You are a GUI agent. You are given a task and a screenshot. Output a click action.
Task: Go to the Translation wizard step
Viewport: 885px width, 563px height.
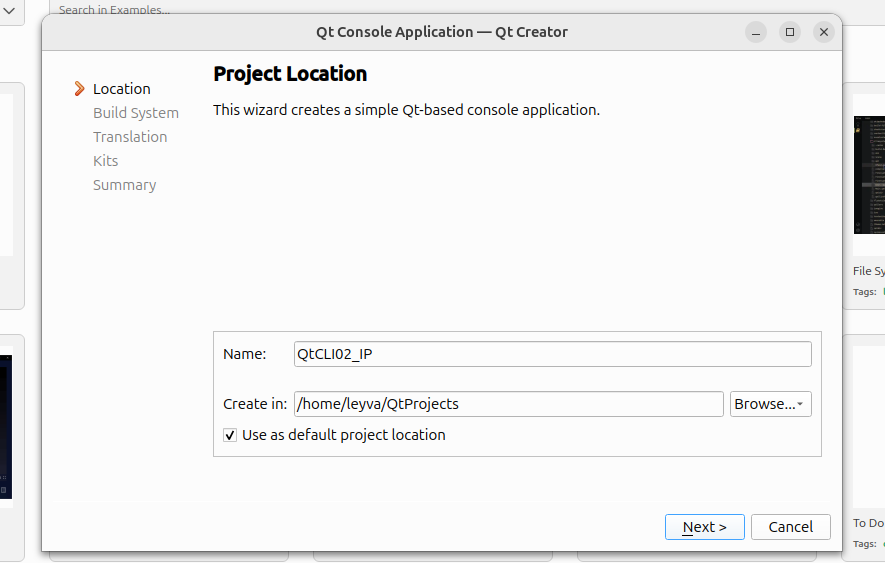(130, 137)
